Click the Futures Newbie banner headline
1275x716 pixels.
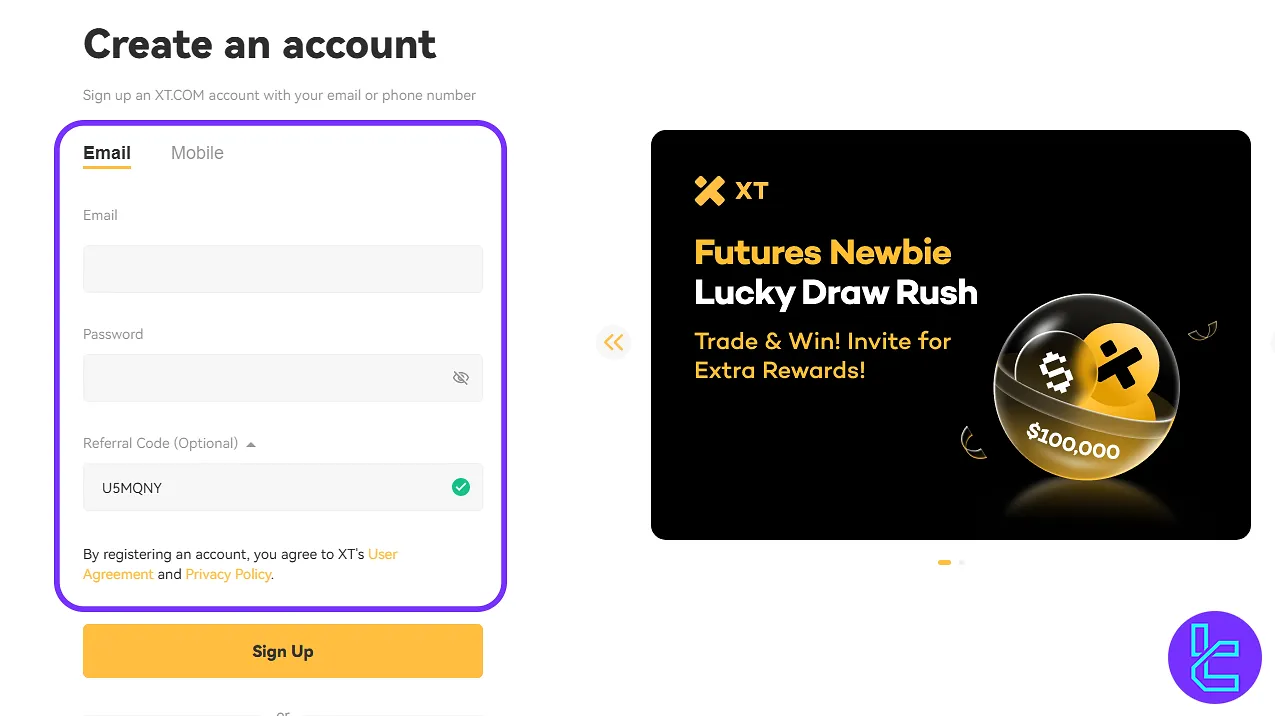tap(822, 252)
